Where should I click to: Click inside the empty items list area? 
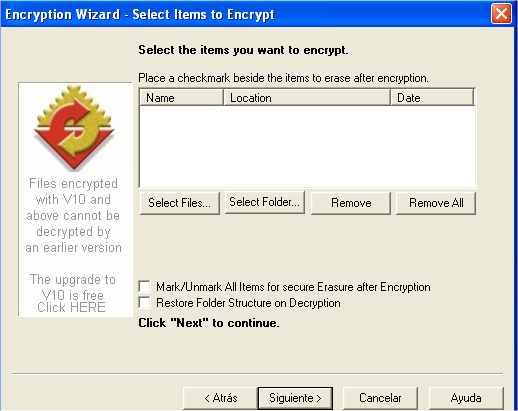pyautogui.click(x=307, y=147)
